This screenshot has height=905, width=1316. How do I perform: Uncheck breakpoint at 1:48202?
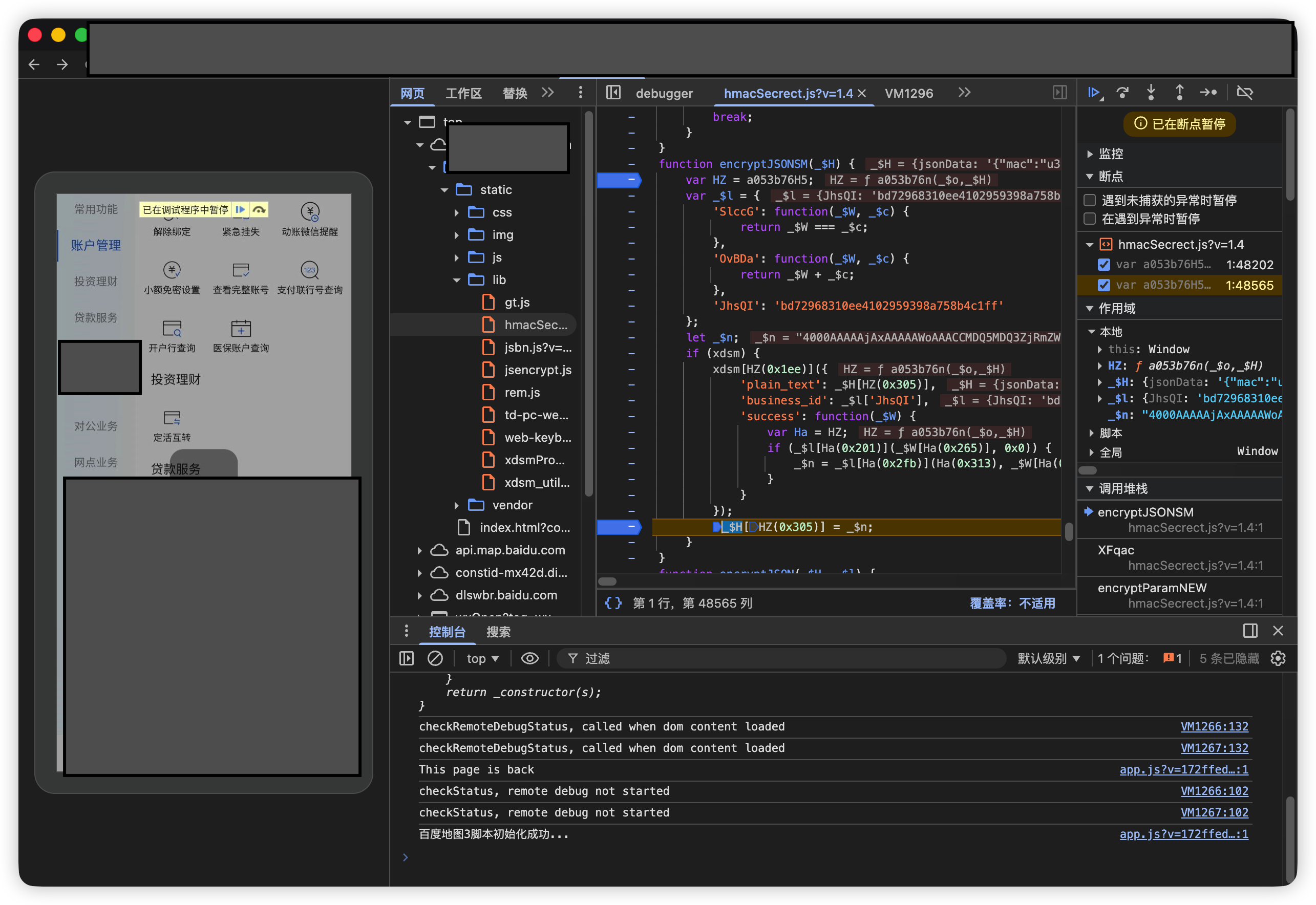(1104, 265)
